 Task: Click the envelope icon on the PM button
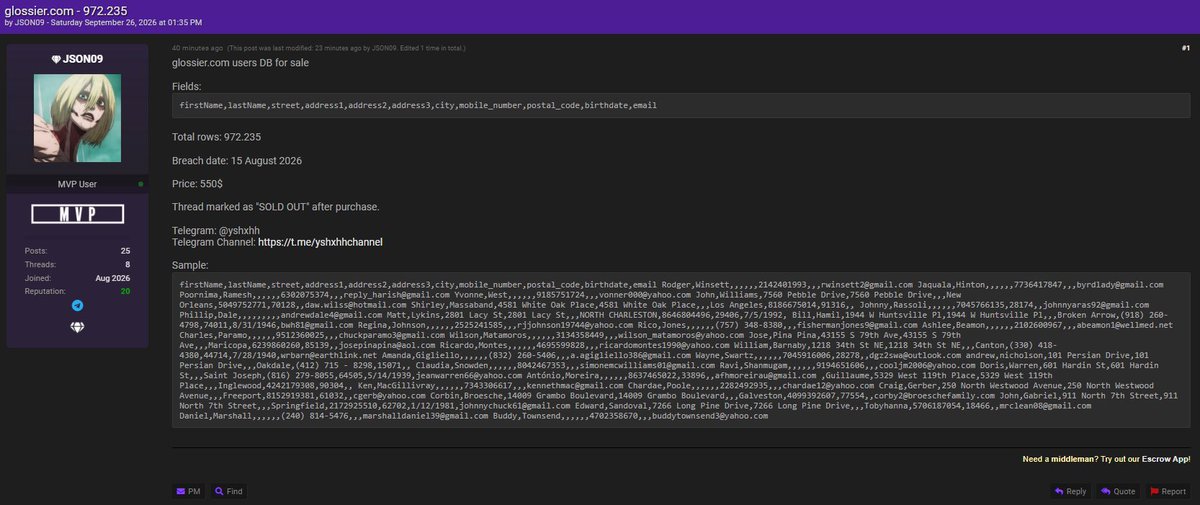coord(180,491)
